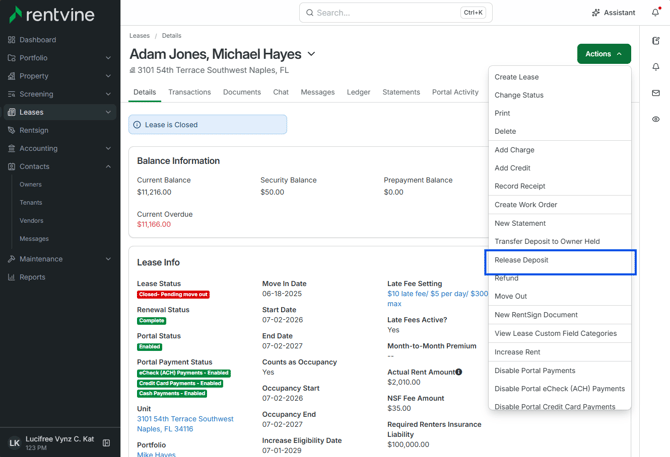Image resolution: width=670 pixels, height=457 pixels.
Task: Click the Leases breadcrumb link
Action: [139, 36]
